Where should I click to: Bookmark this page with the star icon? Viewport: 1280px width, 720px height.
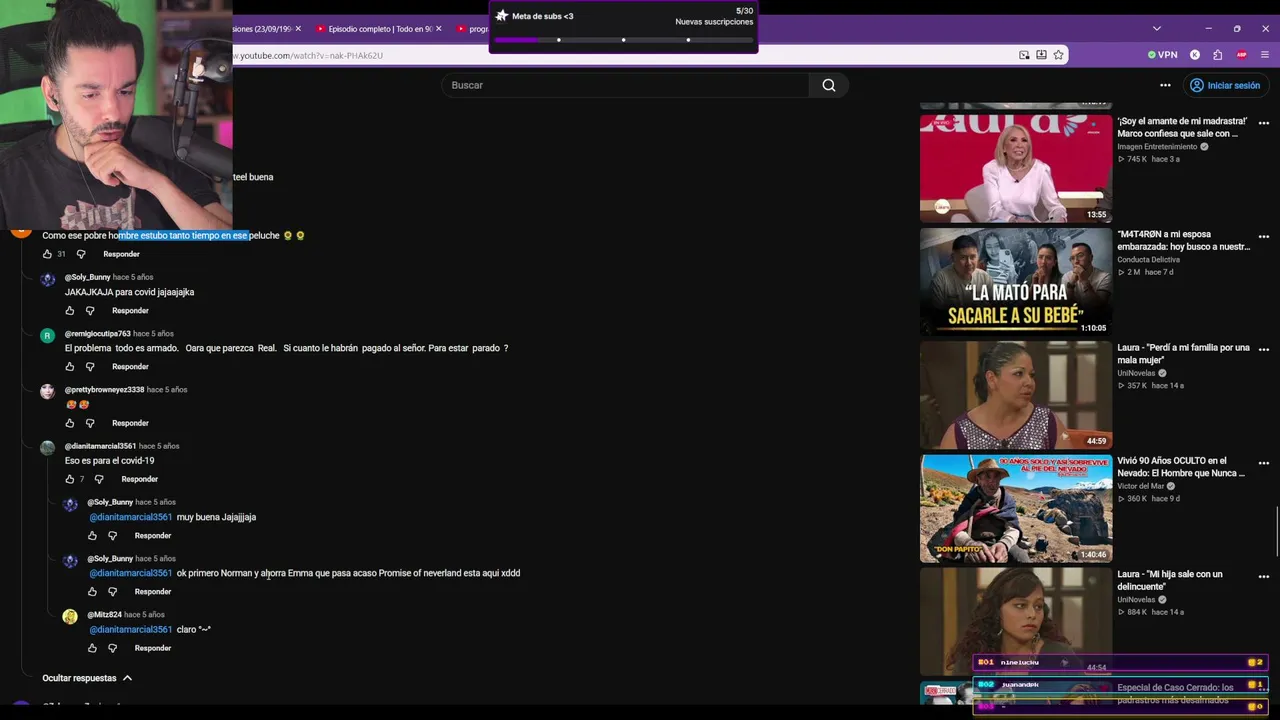(1058, 55)
